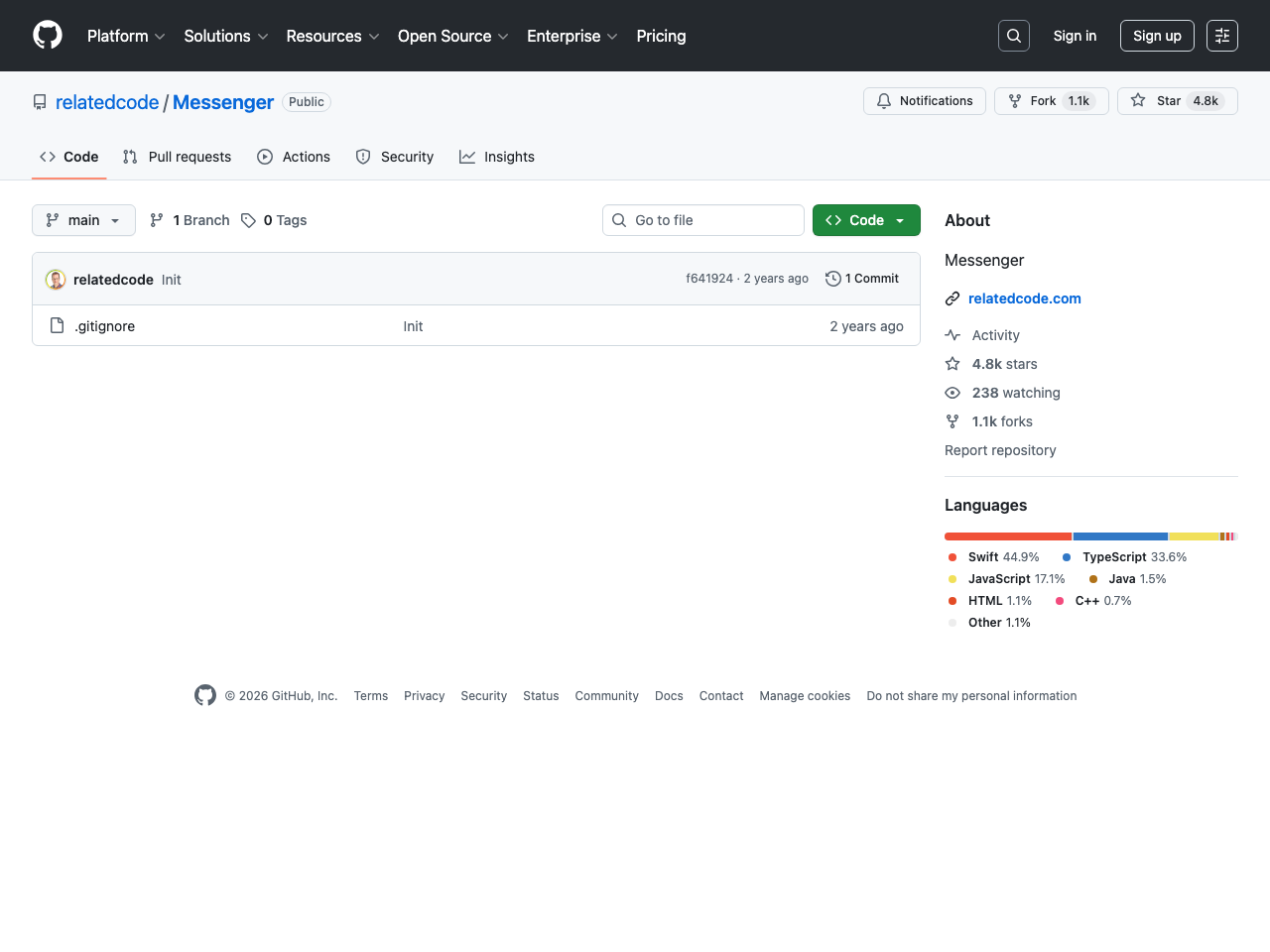Expand the main branch selector
The width and height of the screenshot is (1270, 952).
coord(83,220)
